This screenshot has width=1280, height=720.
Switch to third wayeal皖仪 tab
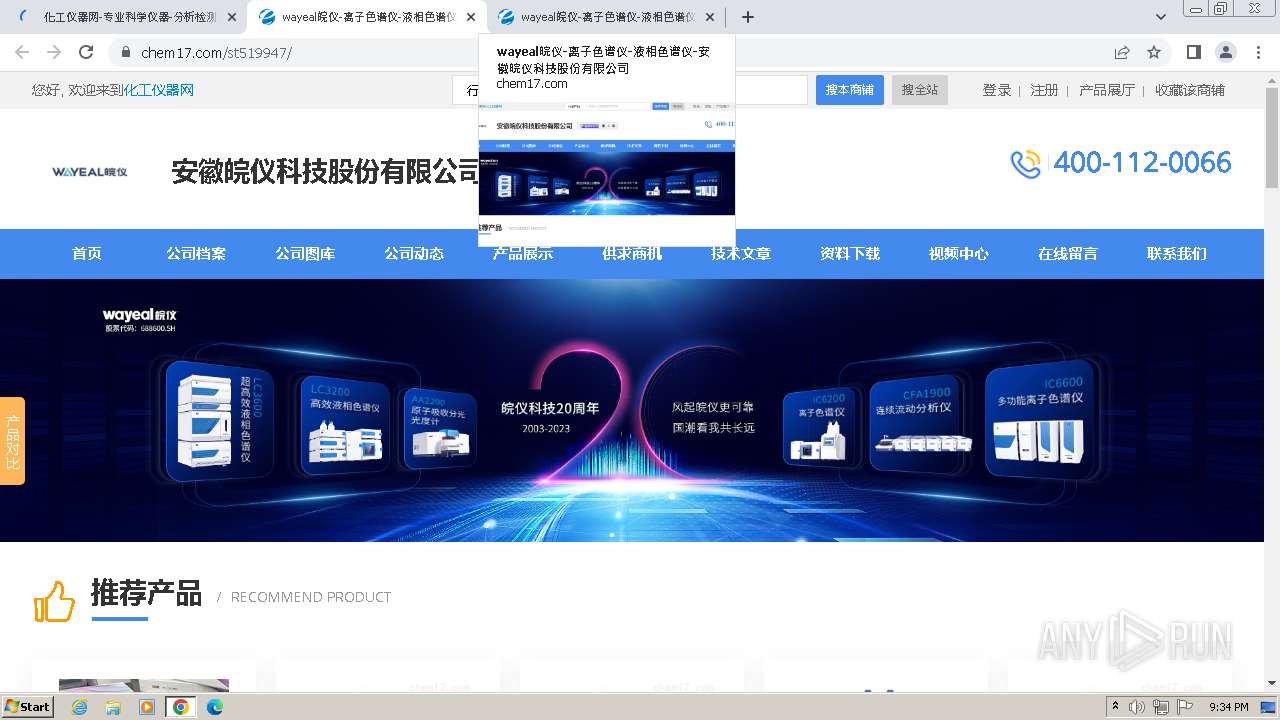click(606, 17)
